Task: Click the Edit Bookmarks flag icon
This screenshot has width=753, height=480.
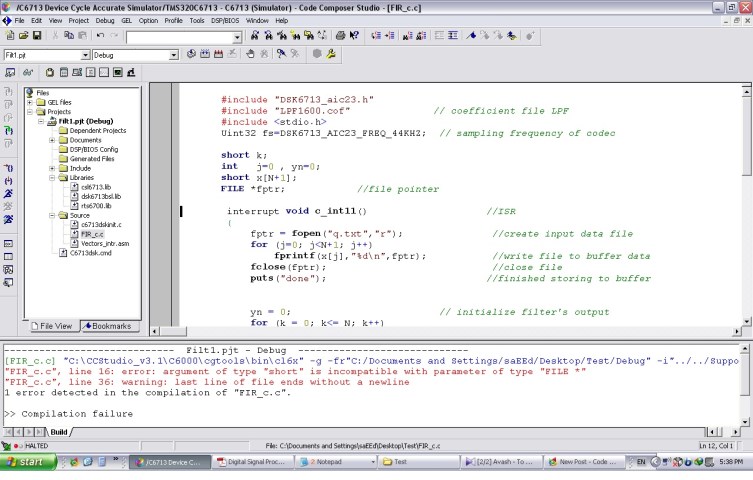Action: (512, 36)
